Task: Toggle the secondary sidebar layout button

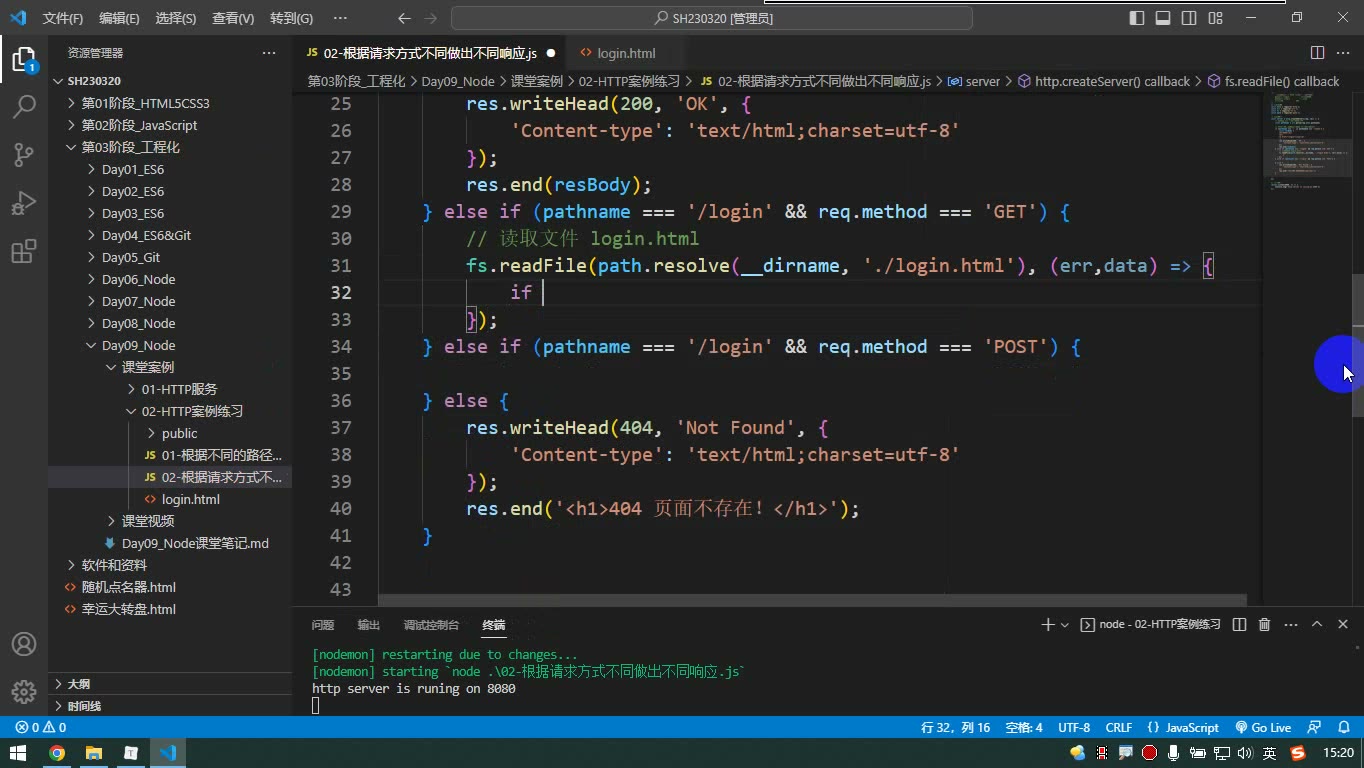Action: pyautogui.click(x=1189, y=18)
